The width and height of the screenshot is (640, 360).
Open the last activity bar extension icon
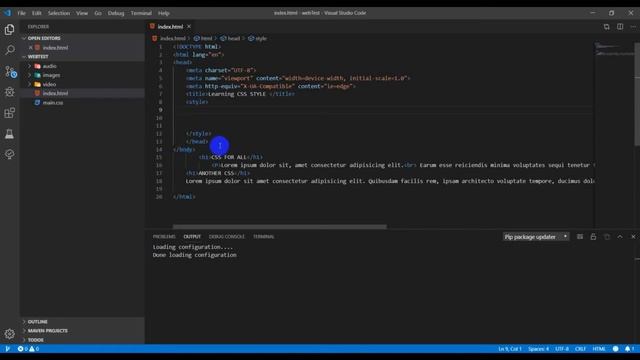[x=9, y=154]
